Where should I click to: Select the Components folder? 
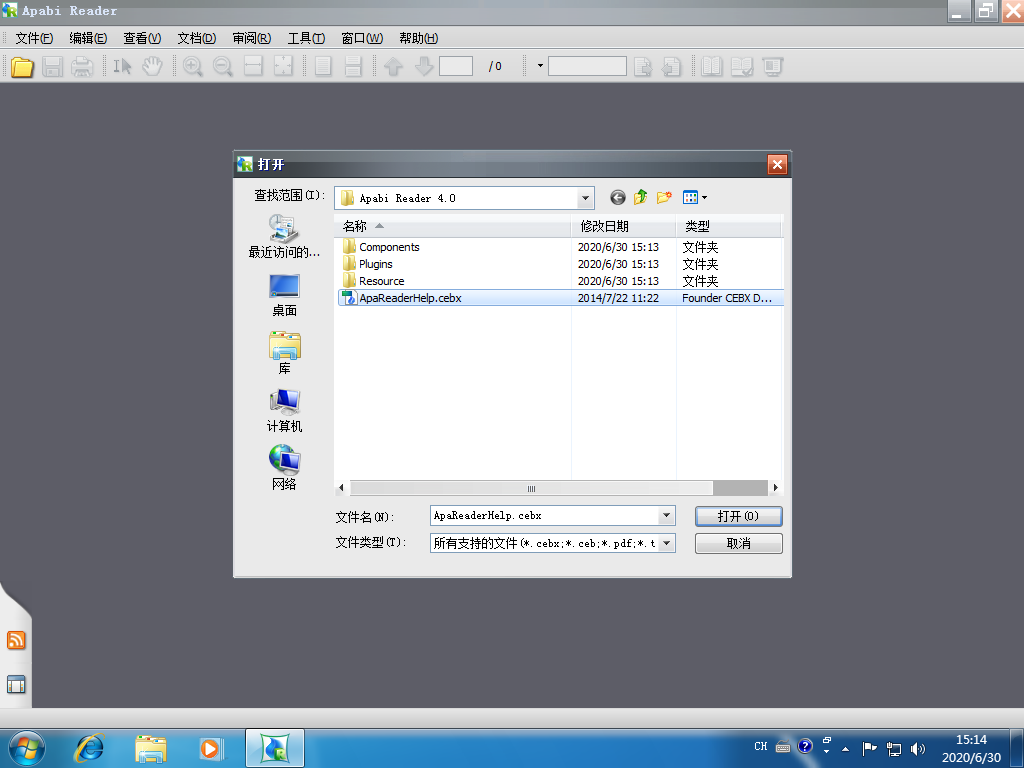(389, 247)
